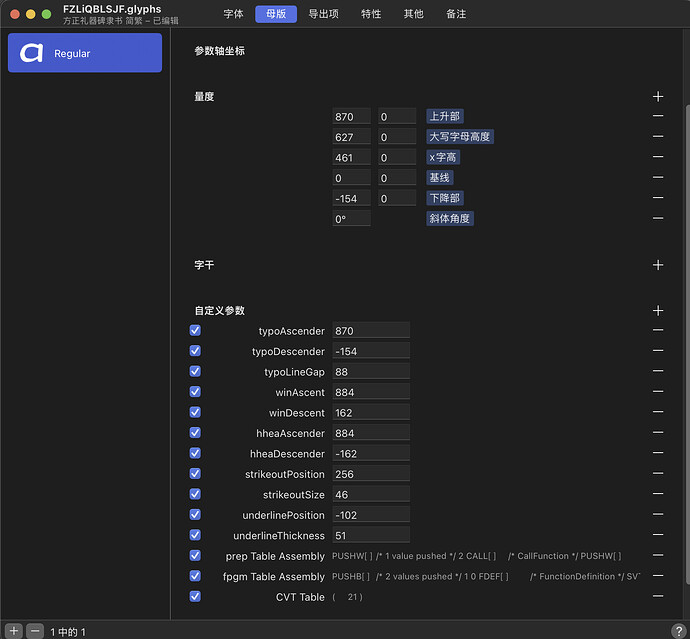Add a stem with the 字干 plus icon
Screen dimensions: 690x639
pyautogui.click(x=658, y=265)
